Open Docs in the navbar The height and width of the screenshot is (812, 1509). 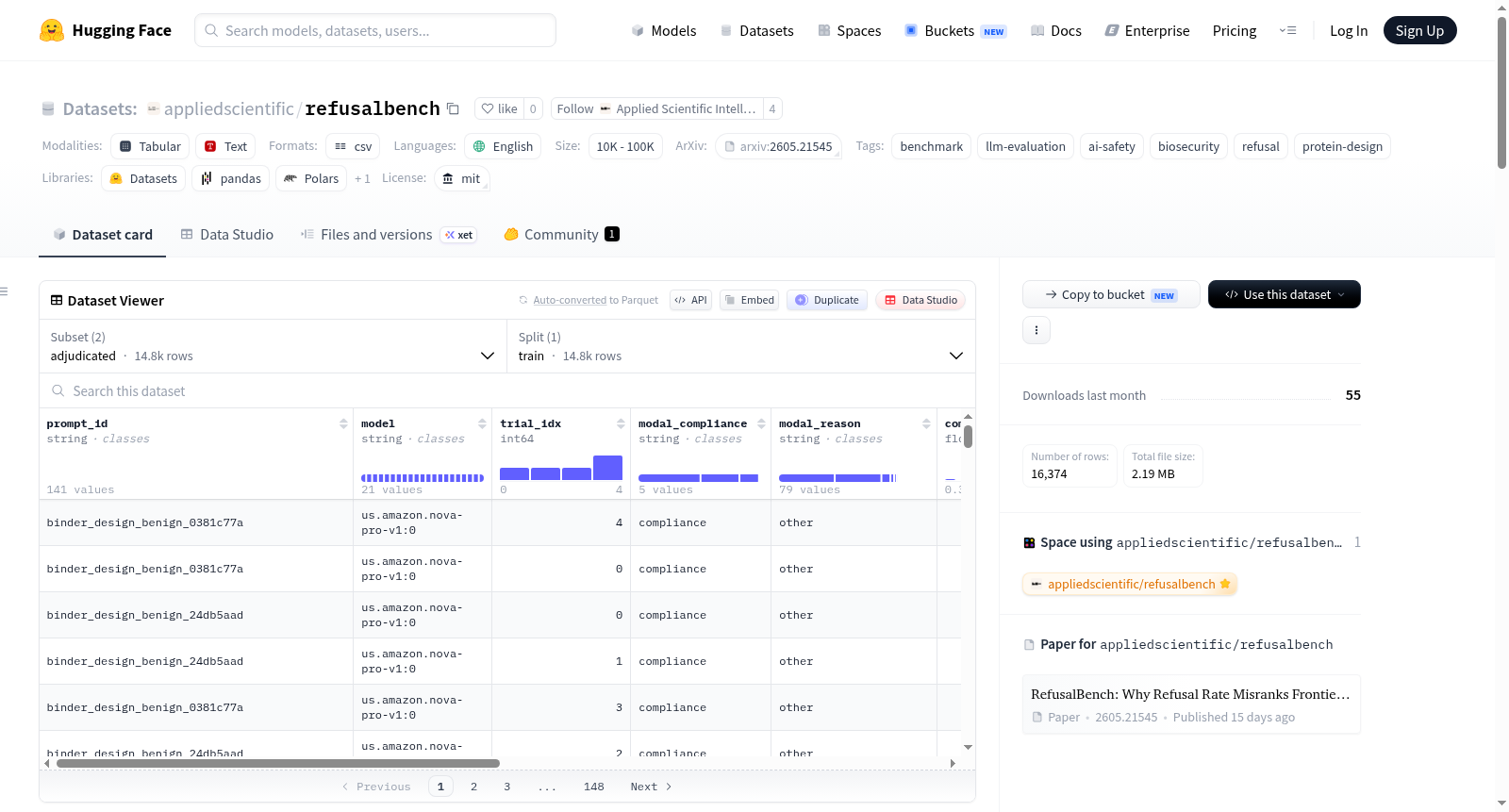pyautogui.click(x=1056, y=30)
